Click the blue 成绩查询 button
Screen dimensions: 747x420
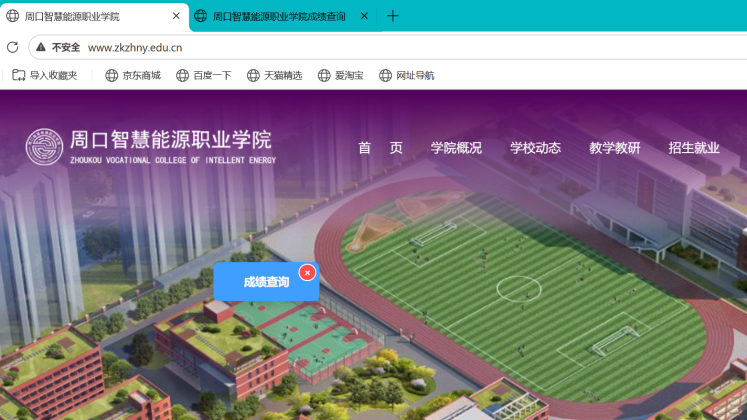tap(266, 282)
